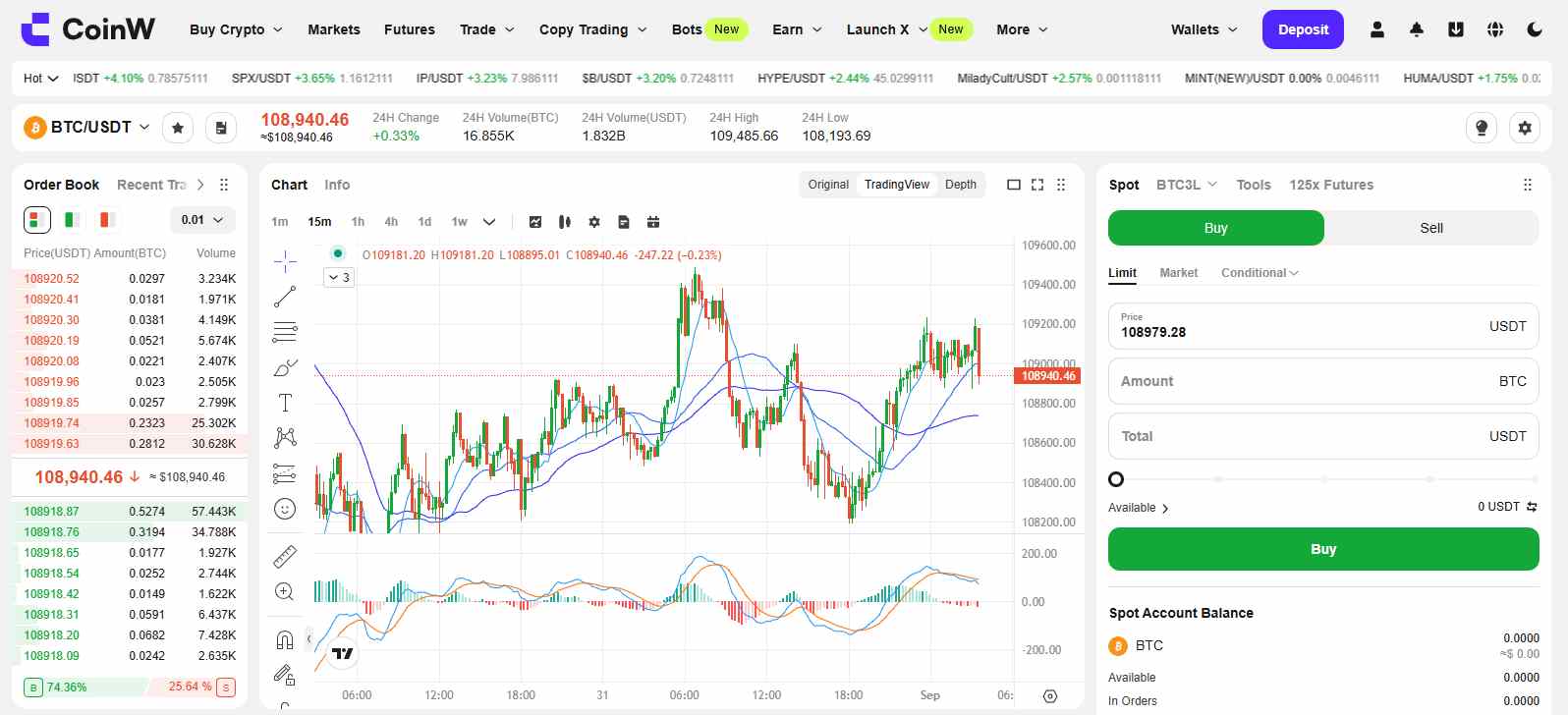This screenshot has height=715, width=1568.
Task: Open the 0.01 price precision dropdown
Action: click(x=202, y=220)
